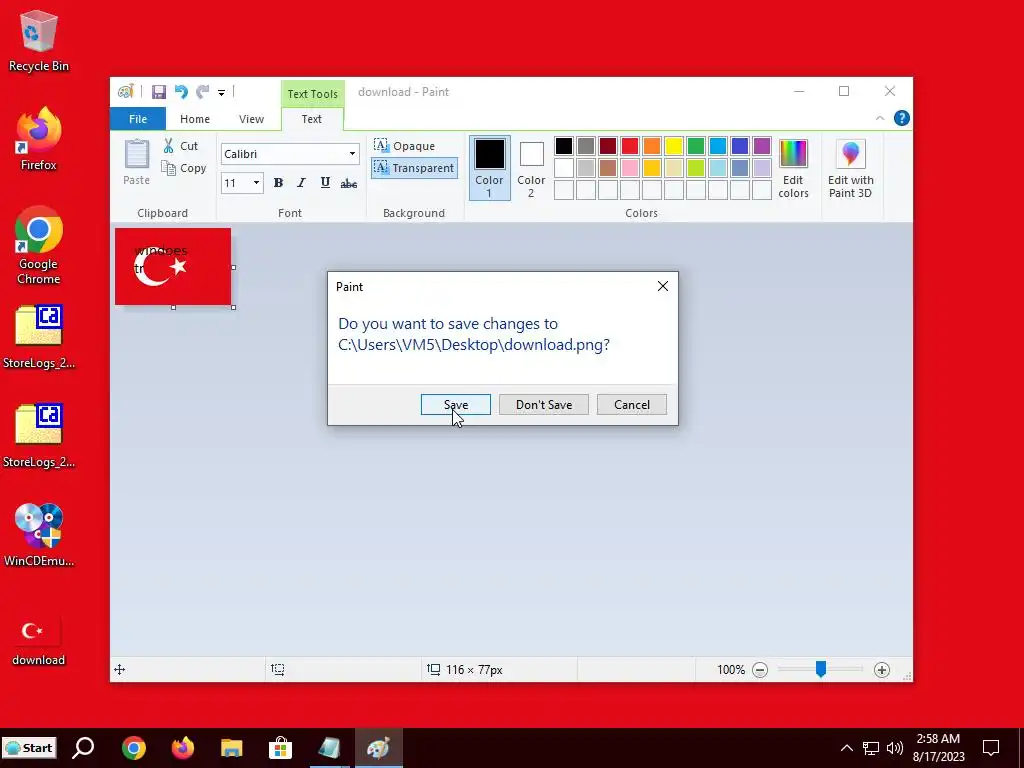Close the Paint save-changes dialog
This screenshot has height=768, width=1024.
[x=662, y=286]
